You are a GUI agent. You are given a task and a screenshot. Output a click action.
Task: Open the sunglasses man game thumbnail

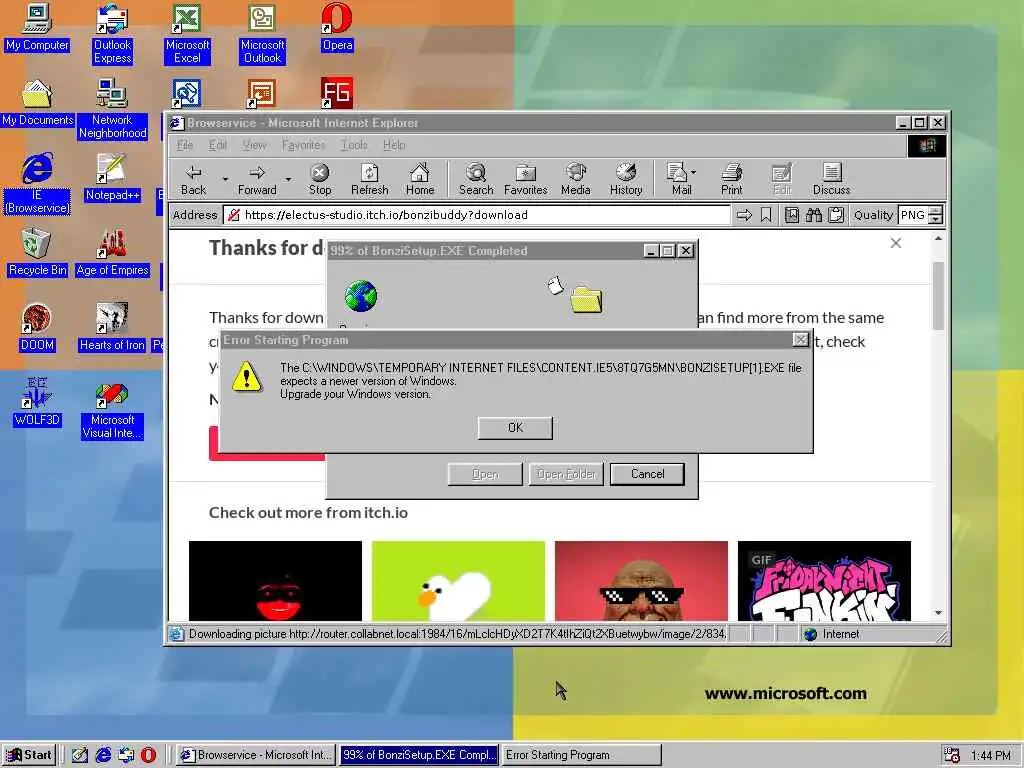coord(641,581)
